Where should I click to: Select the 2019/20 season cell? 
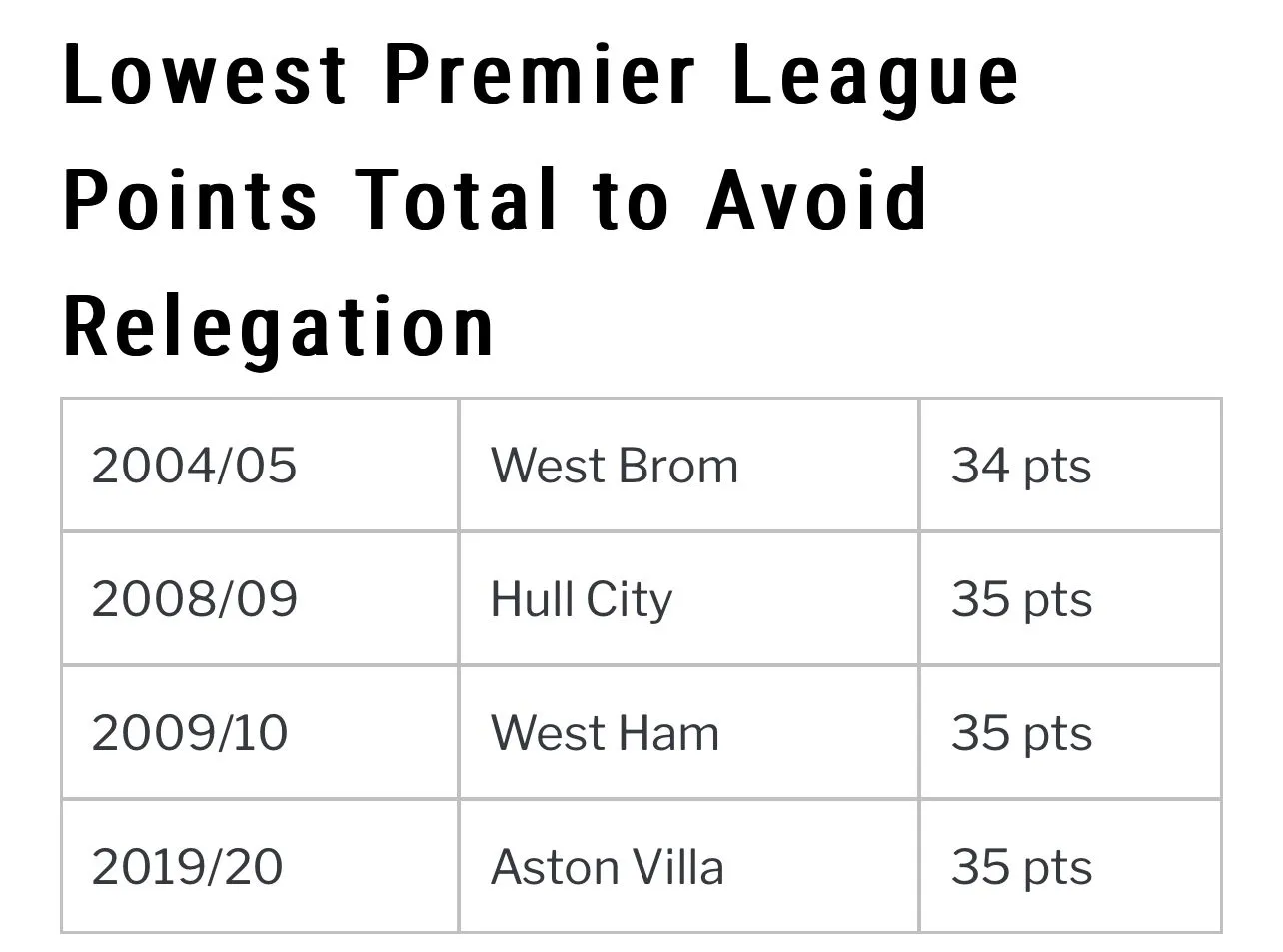pyautogui.click(x=188, y=866)
